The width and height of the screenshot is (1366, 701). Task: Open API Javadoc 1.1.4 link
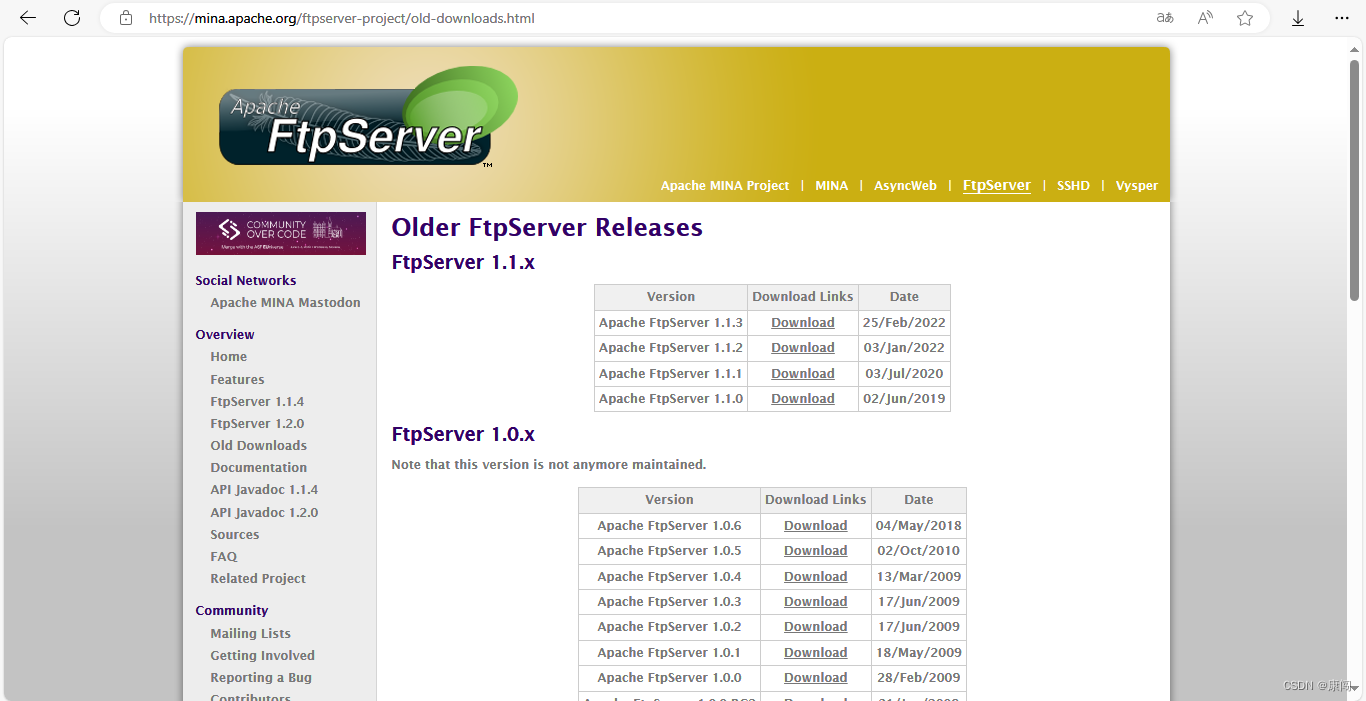tap(264, 489)
